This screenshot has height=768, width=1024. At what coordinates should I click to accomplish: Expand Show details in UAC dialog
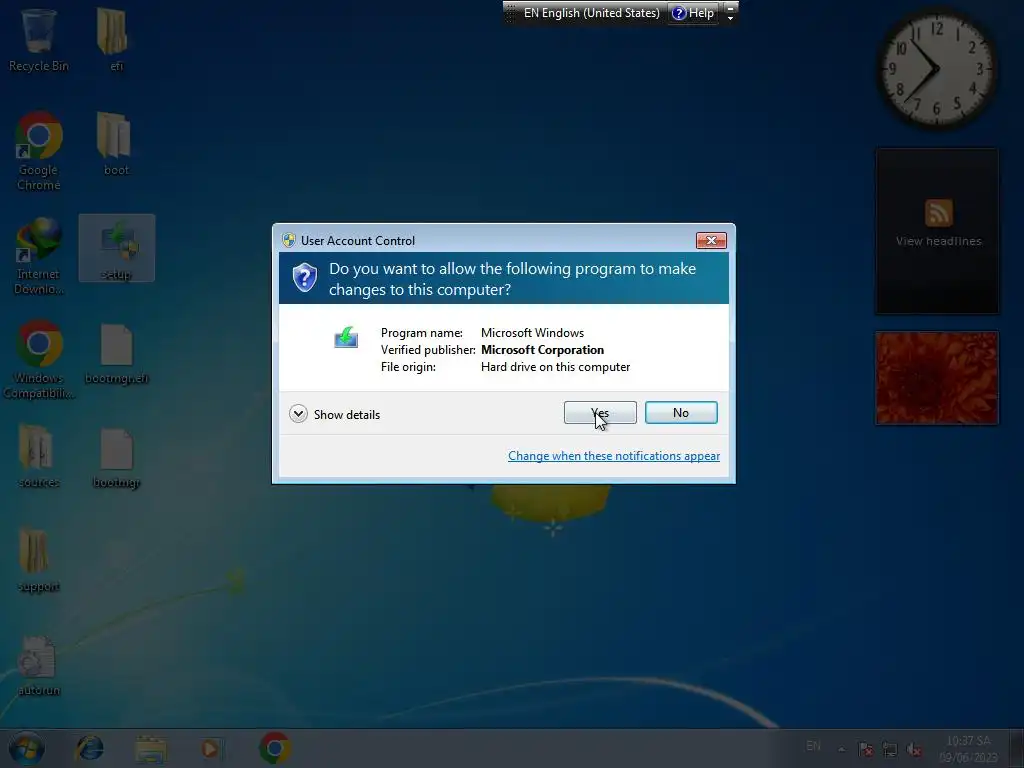334,414
